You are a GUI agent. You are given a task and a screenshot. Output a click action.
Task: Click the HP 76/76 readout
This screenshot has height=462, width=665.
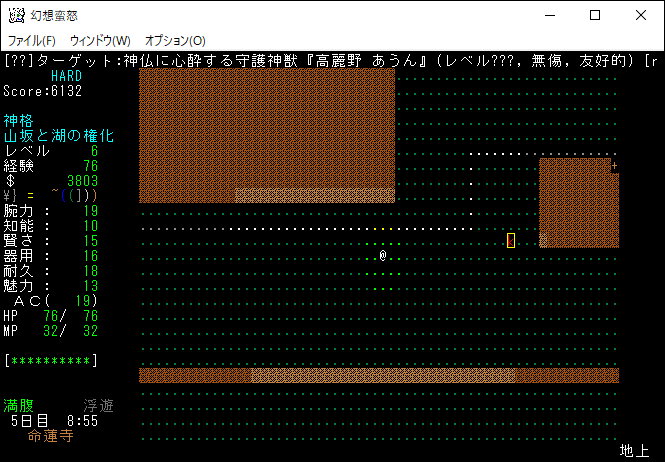50,316
